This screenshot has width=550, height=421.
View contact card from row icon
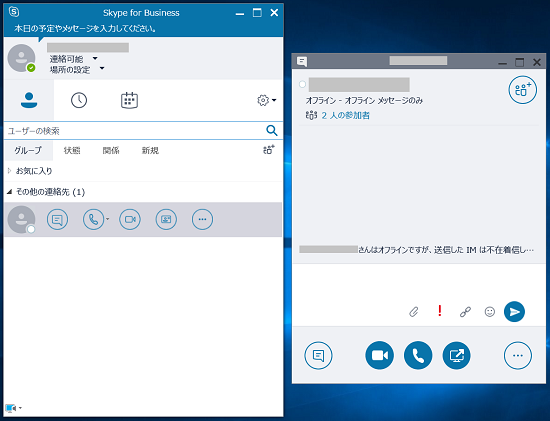click(166, 220)
